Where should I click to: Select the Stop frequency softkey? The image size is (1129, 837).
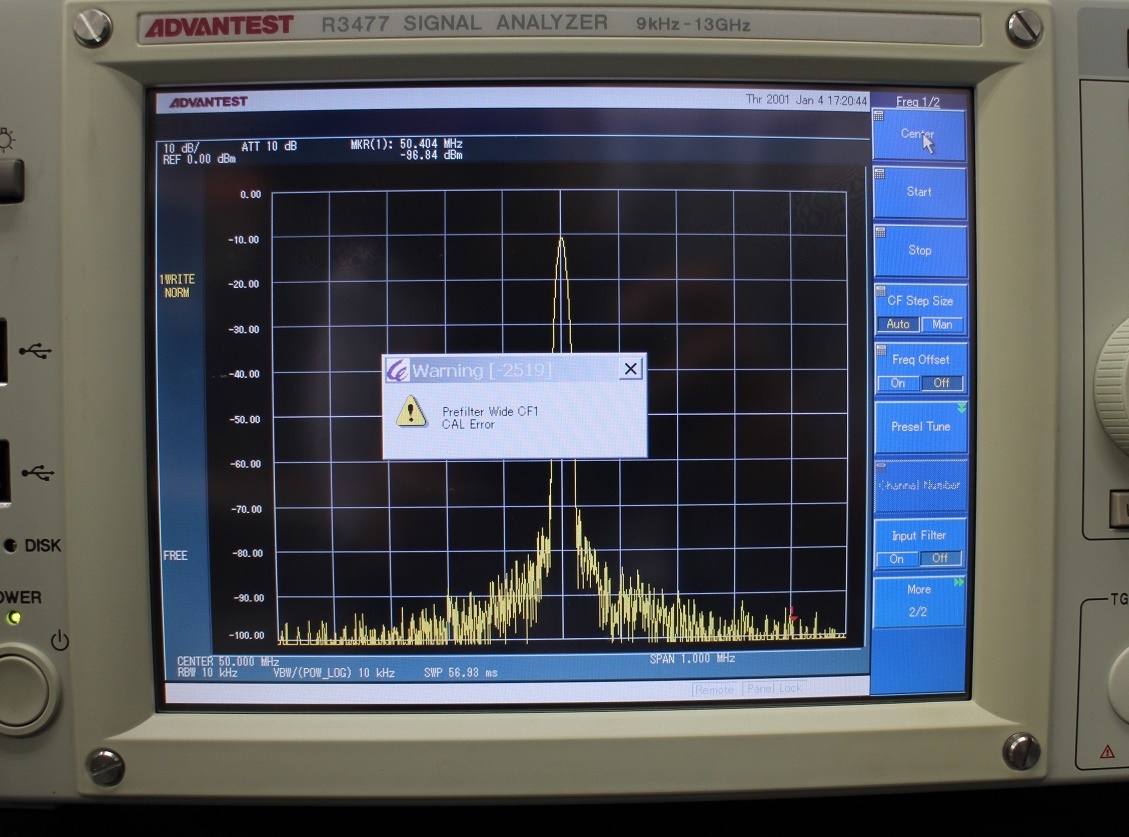pyautogui.click(x=920, y=251)
